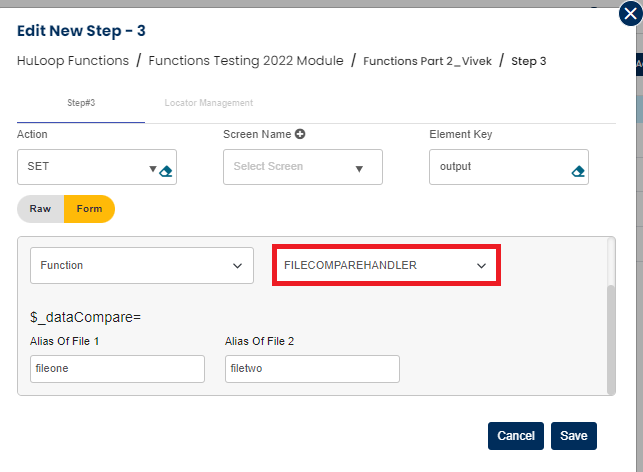Open the Function type dropdown
Image resolution: width=643 pixels, height=472 pixels.
click(x=140, y=266)
